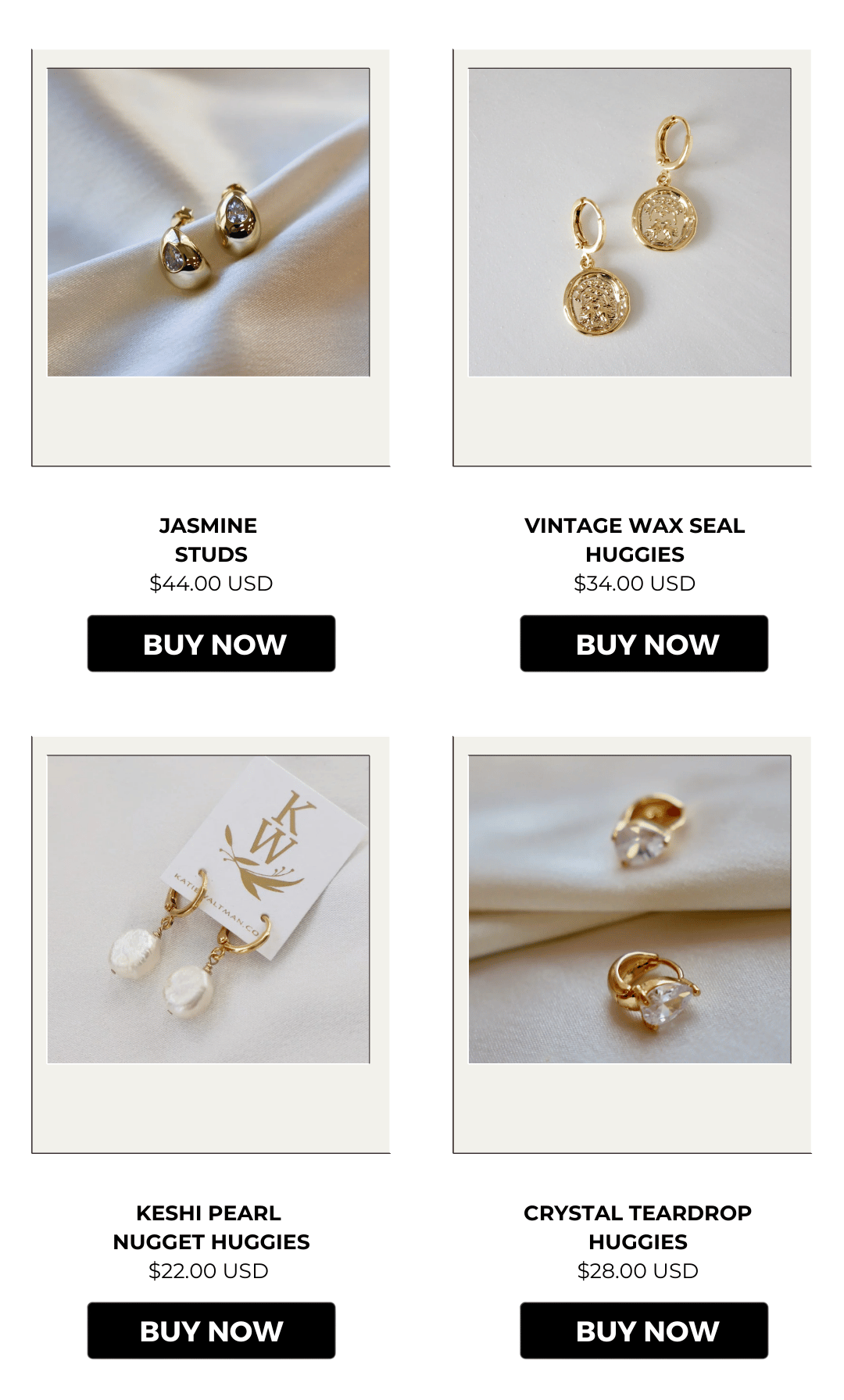Click Buy Now under Keshi Pearl Nugget Huggies
Viewport: 844px width, 1400px height.
pyautogui.click(x=211, y=1330)
